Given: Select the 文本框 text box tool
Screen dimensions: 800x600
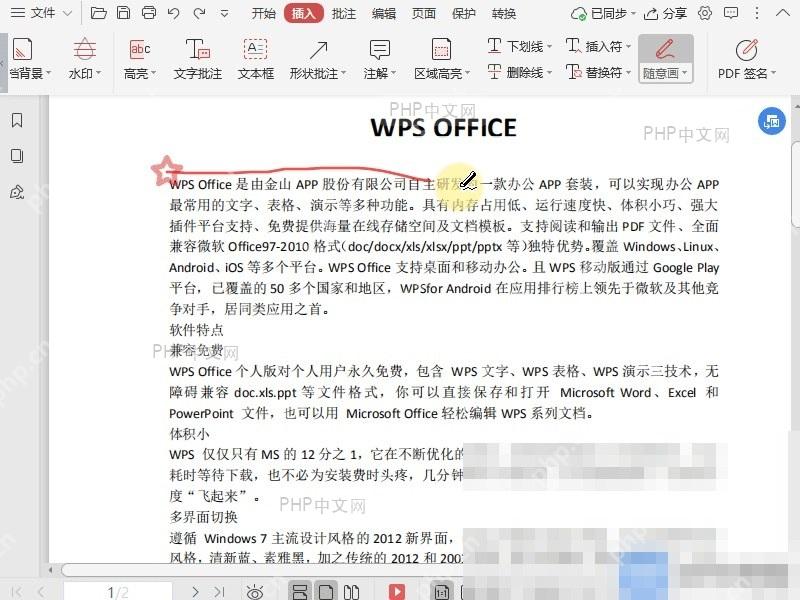Looking at the screenshot, I should click(256, 59).
